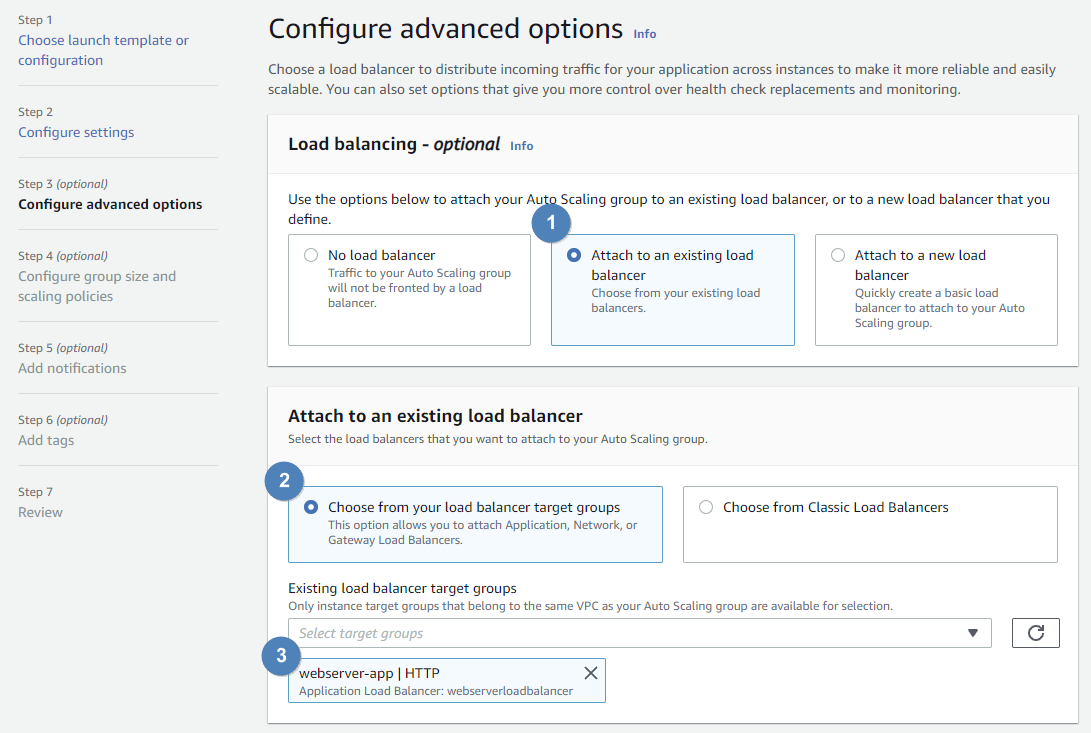The image size is (1091, 733).
Task: Go back to Configure settings step
Action: point(76,132)
